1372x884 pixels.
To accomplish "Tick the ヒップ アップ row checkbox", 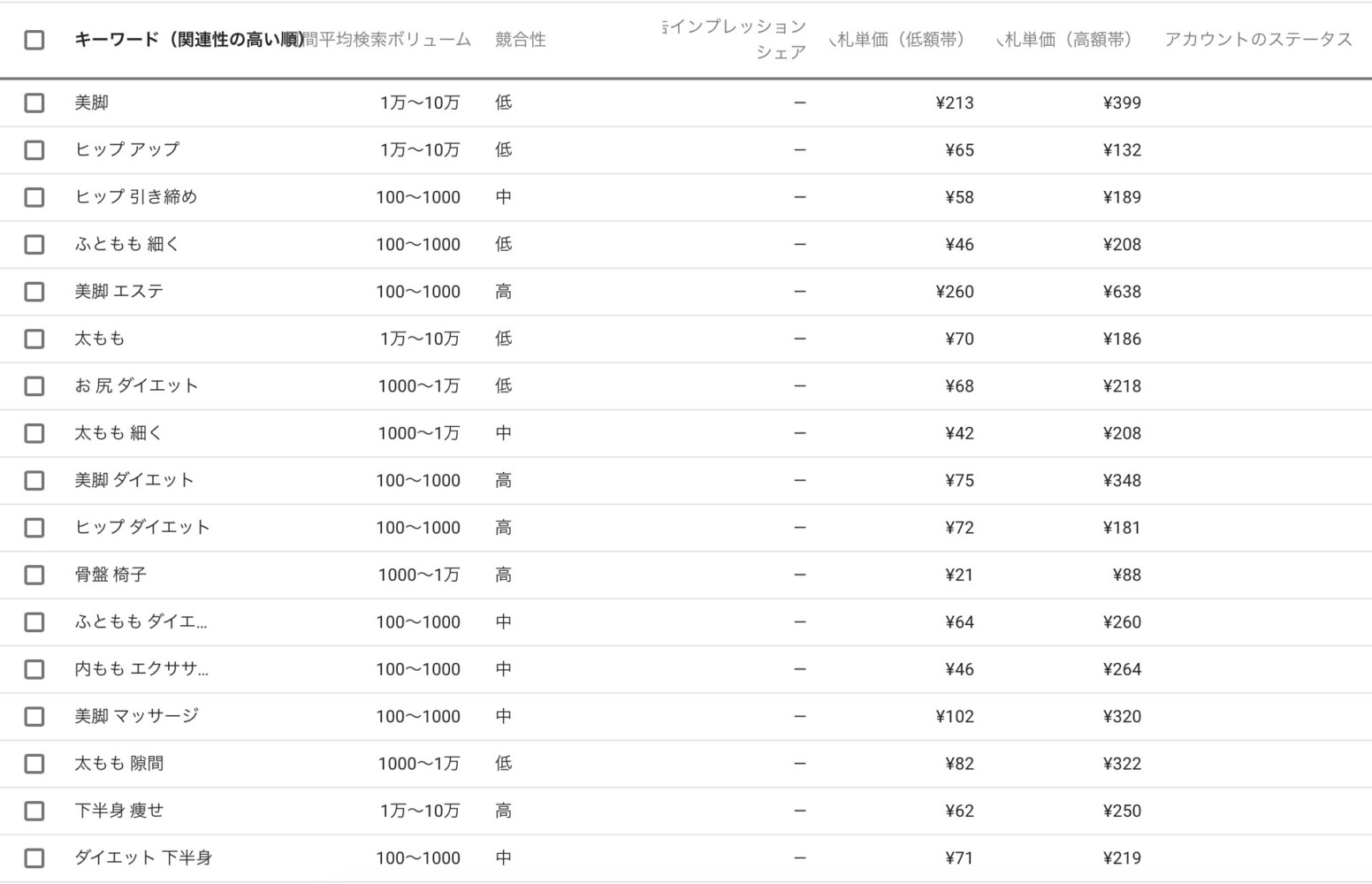I will [34, 150].
